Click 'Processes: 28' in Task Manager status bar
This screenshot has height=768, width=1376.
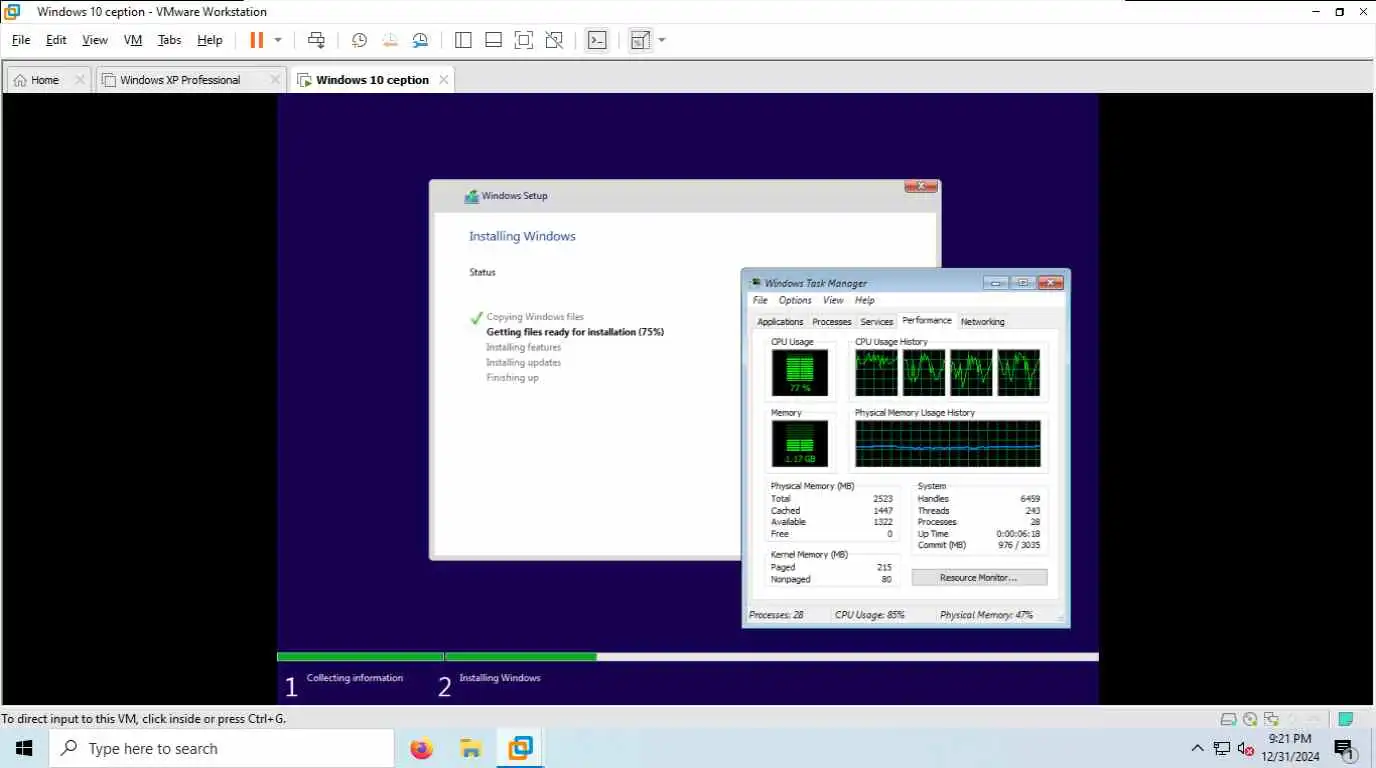(776, 615)
